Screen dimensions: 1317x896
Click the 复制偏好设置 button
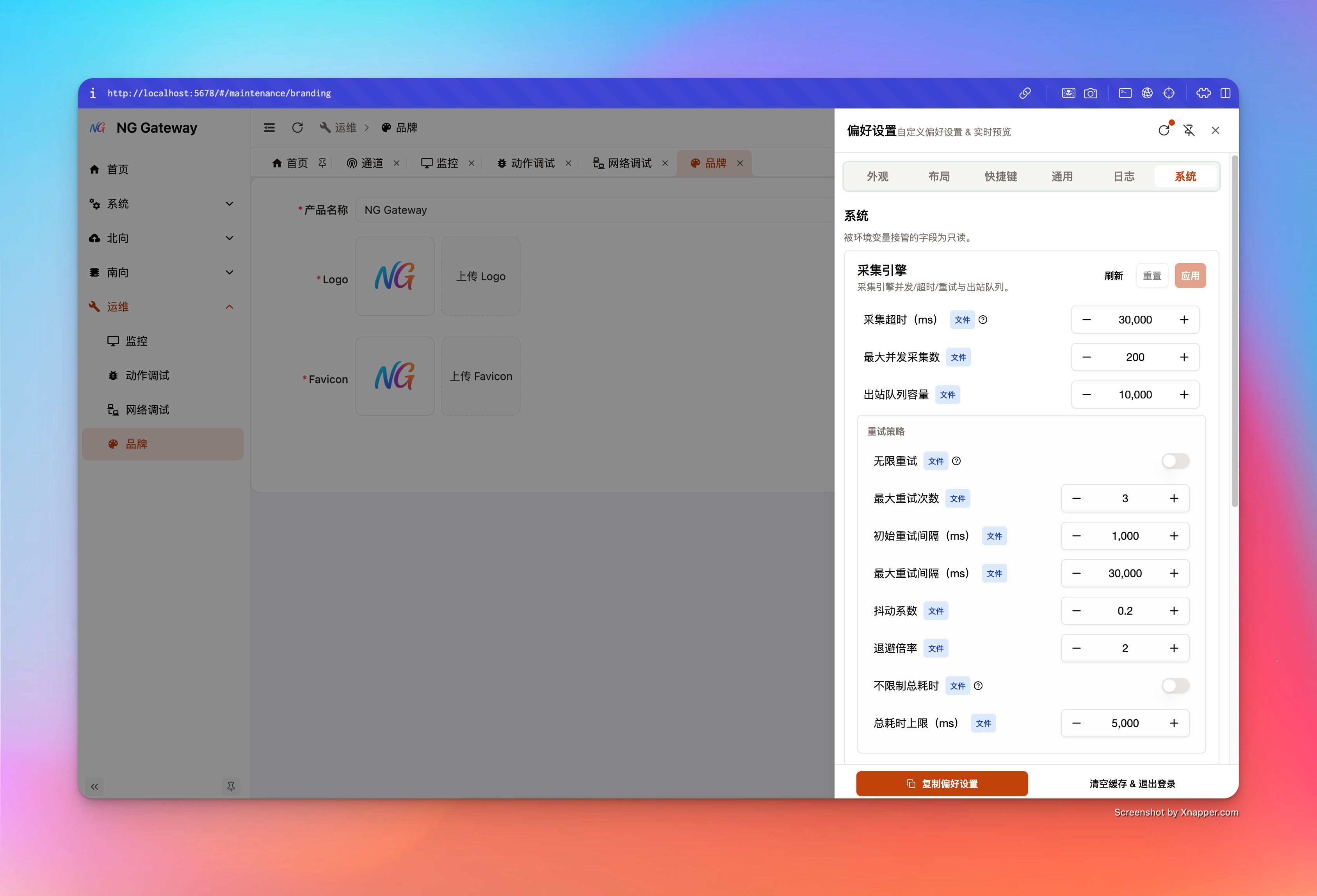[941, 783]
